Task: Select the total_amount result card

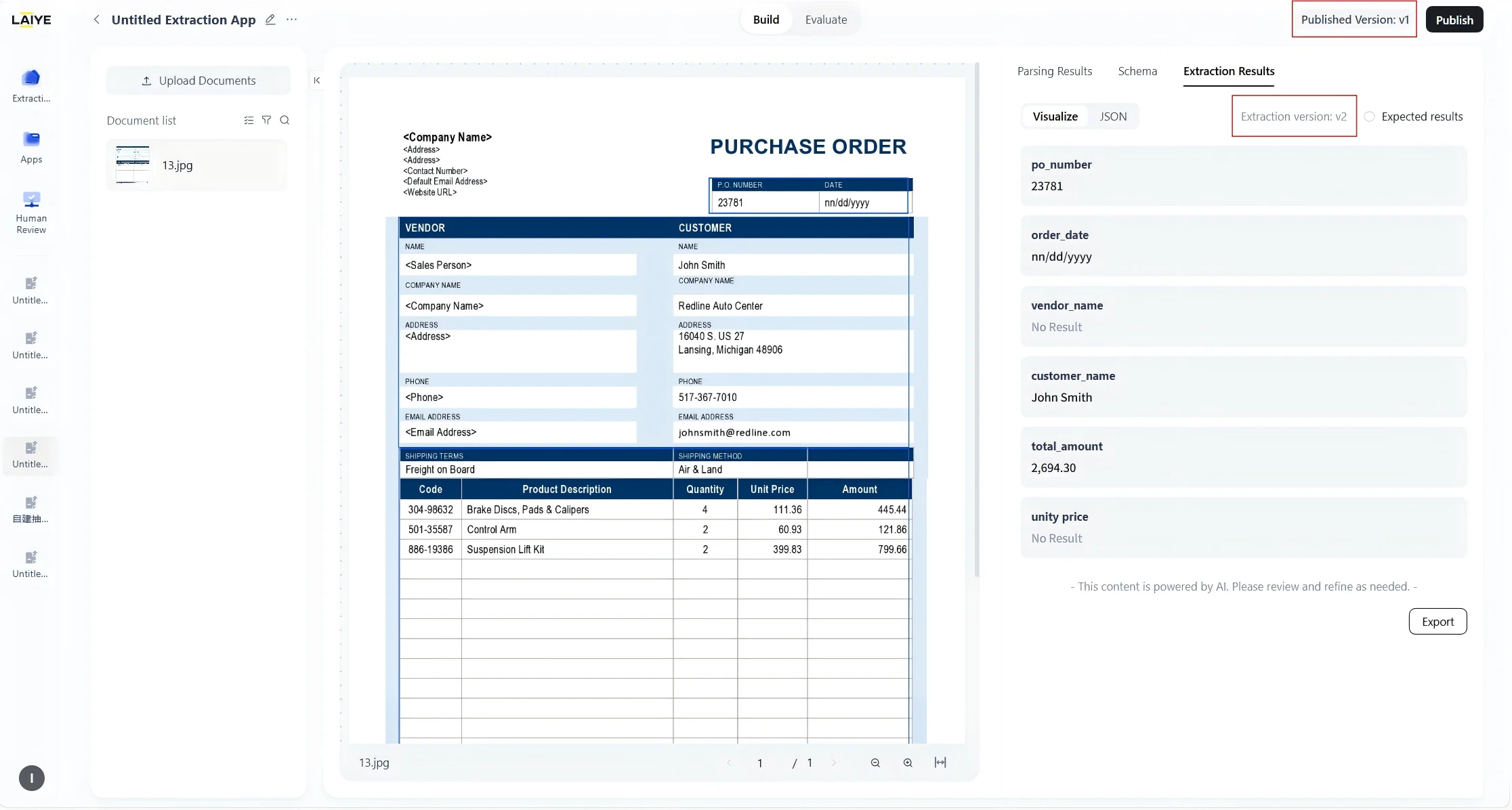Action: point(1244,457)
